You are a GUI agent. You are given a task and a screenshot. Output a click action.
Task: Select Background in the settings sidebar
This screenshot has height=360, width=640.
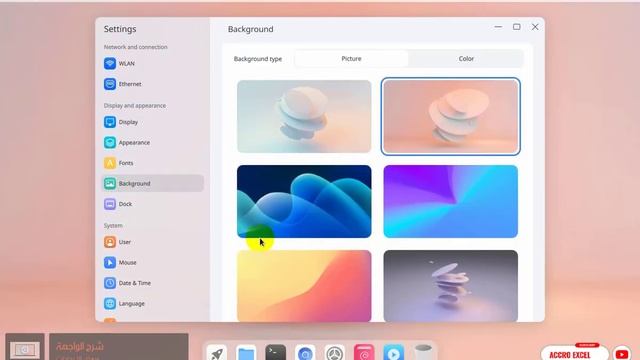(x=152, y=183)
